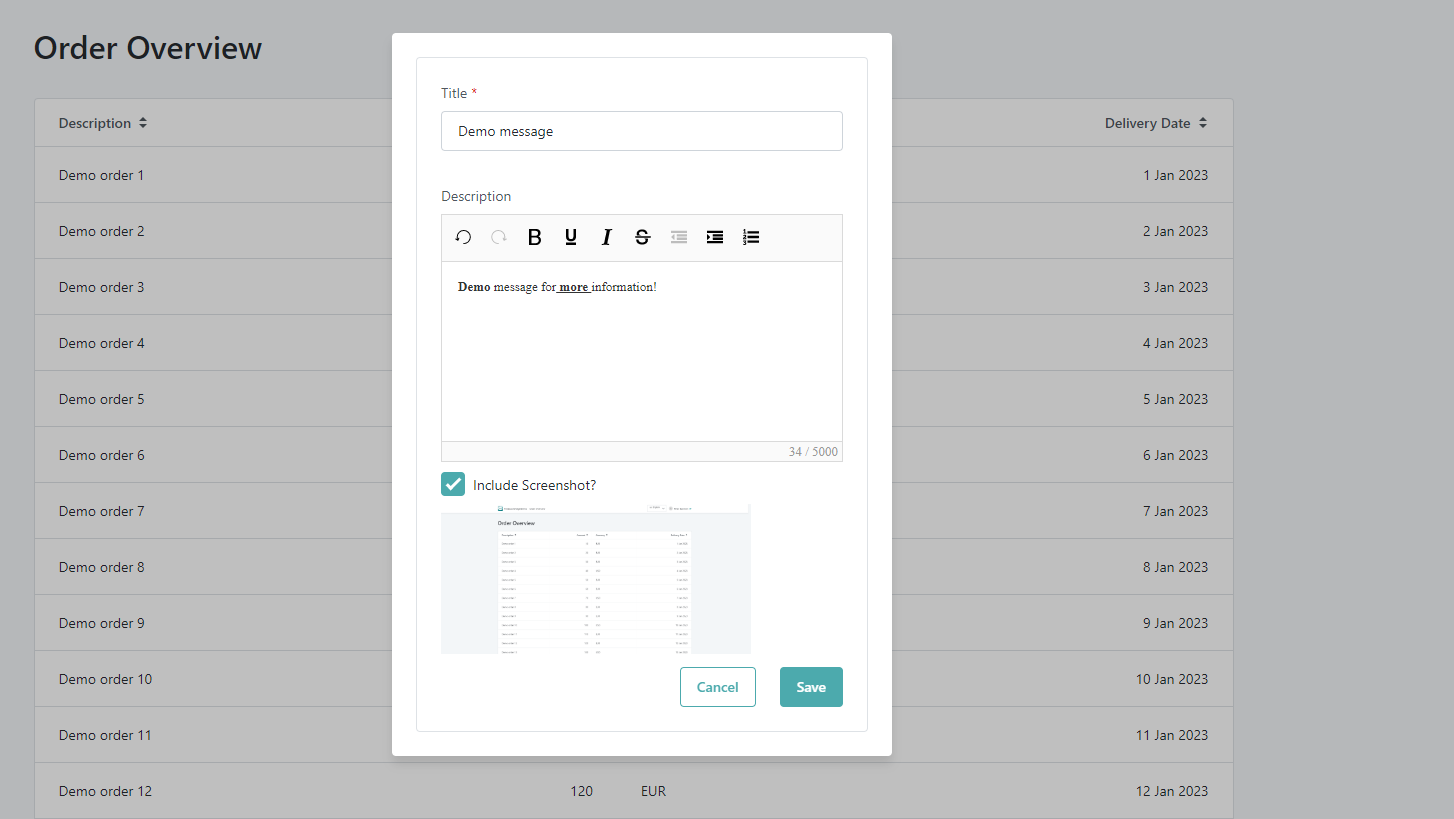
Task: Click the undo icon in editor toolbar
Action: (463, 237)
